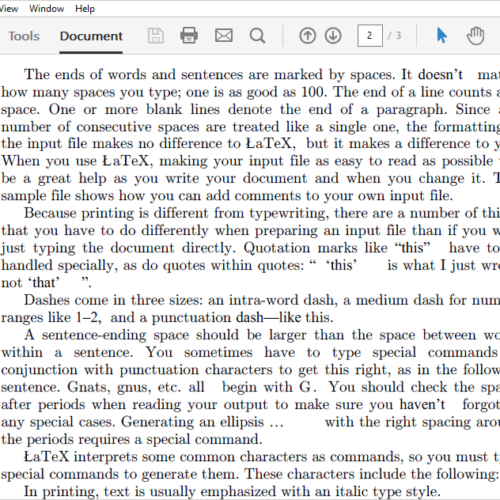Click the page number field showing 2
This screenshot has width=500, height=500.
[370, 36]
